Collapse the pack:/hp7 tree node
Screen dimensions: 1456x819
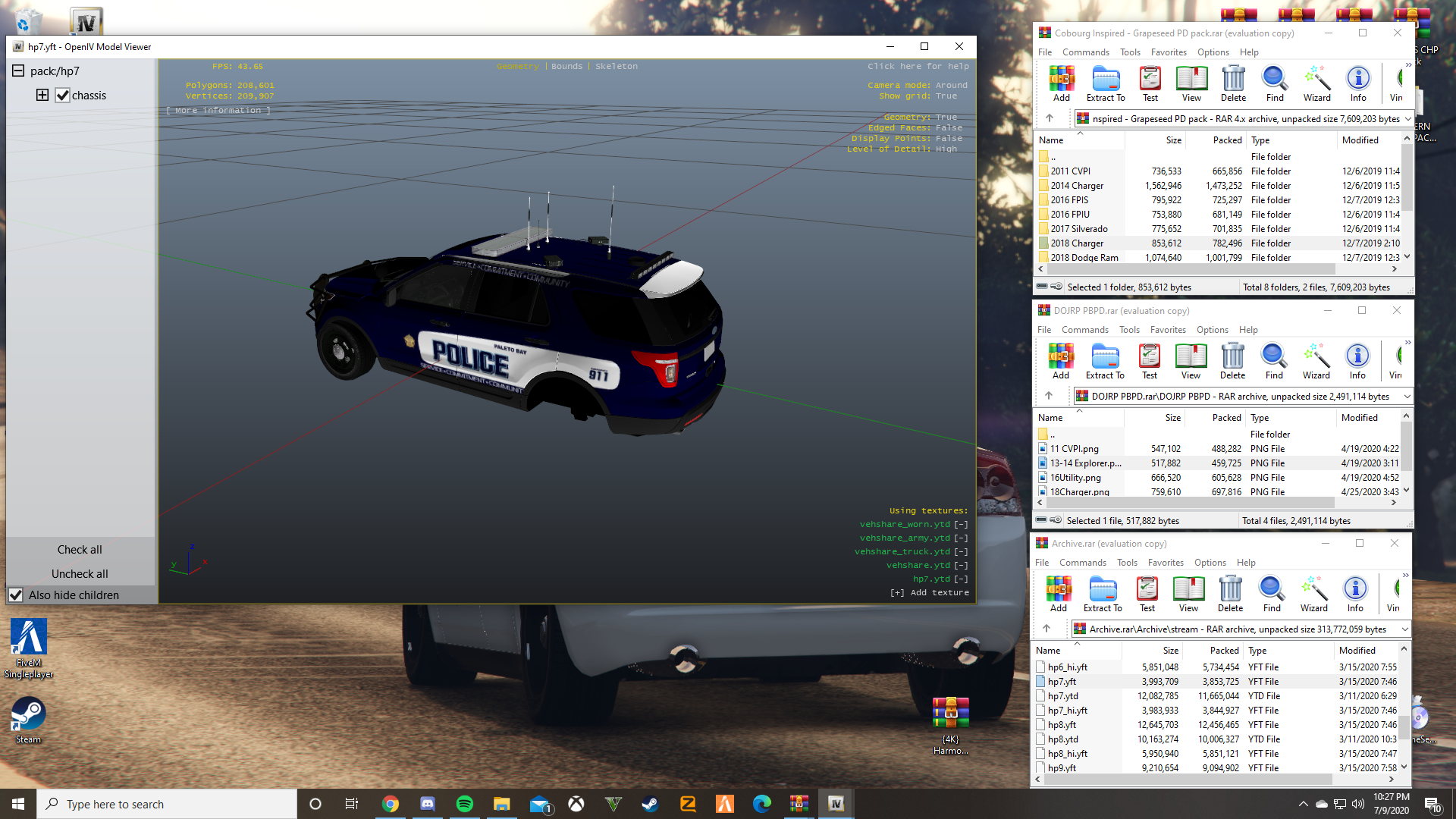point(18,71)
